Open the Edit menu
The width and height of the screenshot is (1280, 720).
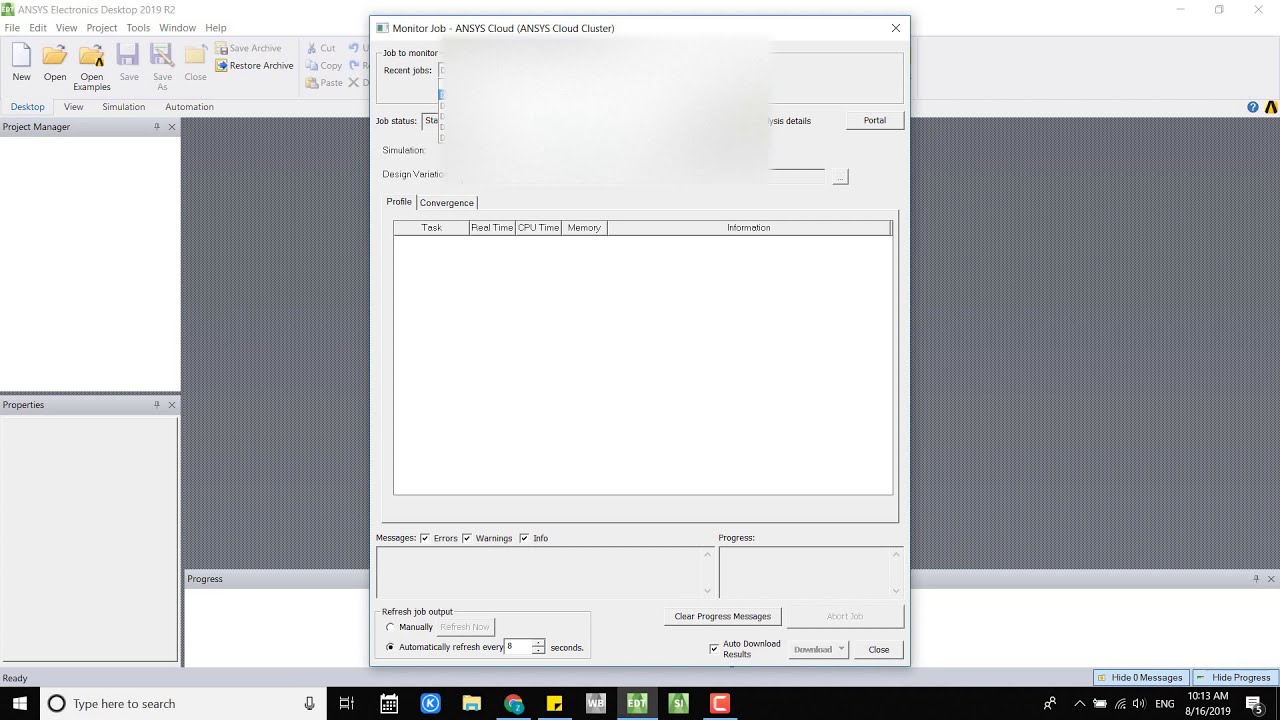(38, 28)
